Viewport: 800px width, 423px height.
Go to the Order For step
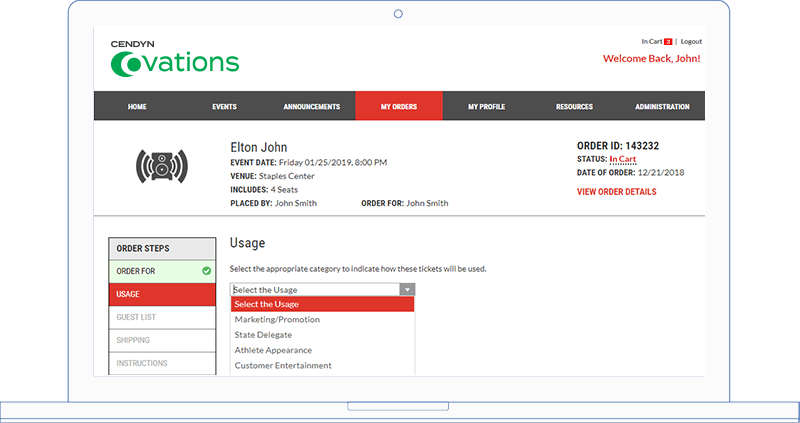(x=162, y=271)
